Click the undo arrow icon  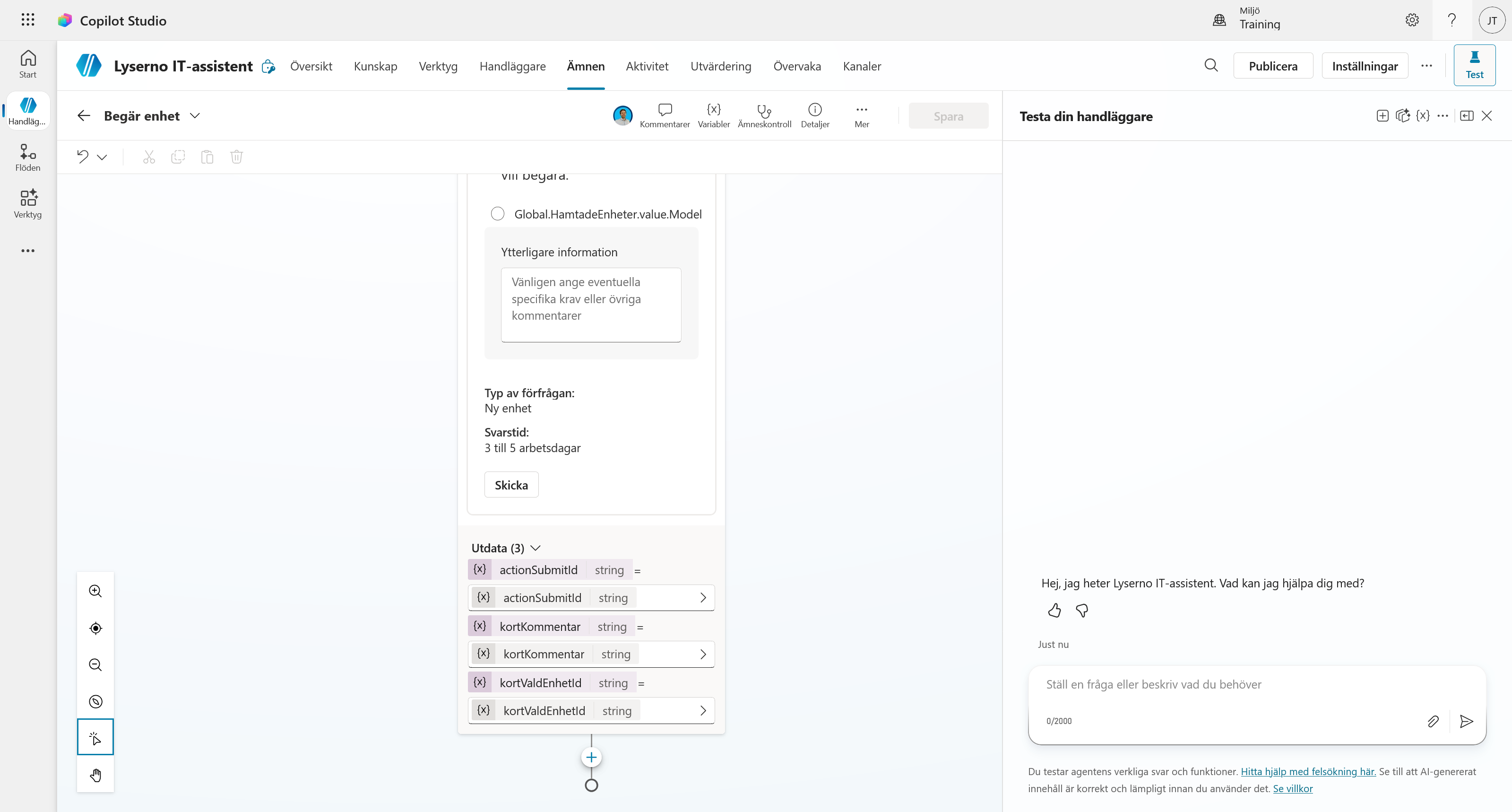click(x=83, y=156)
